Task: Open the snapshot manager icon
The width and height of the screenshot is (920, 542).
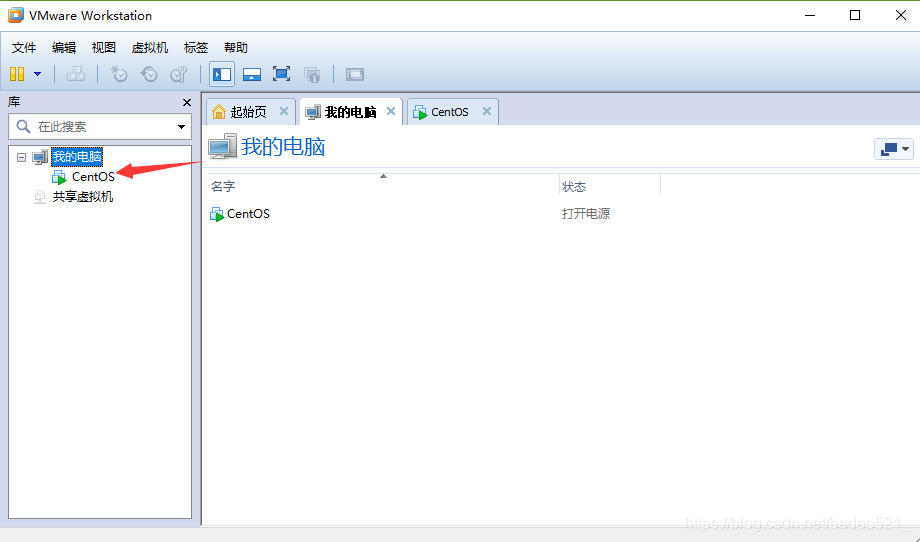Action: (178, 74)
